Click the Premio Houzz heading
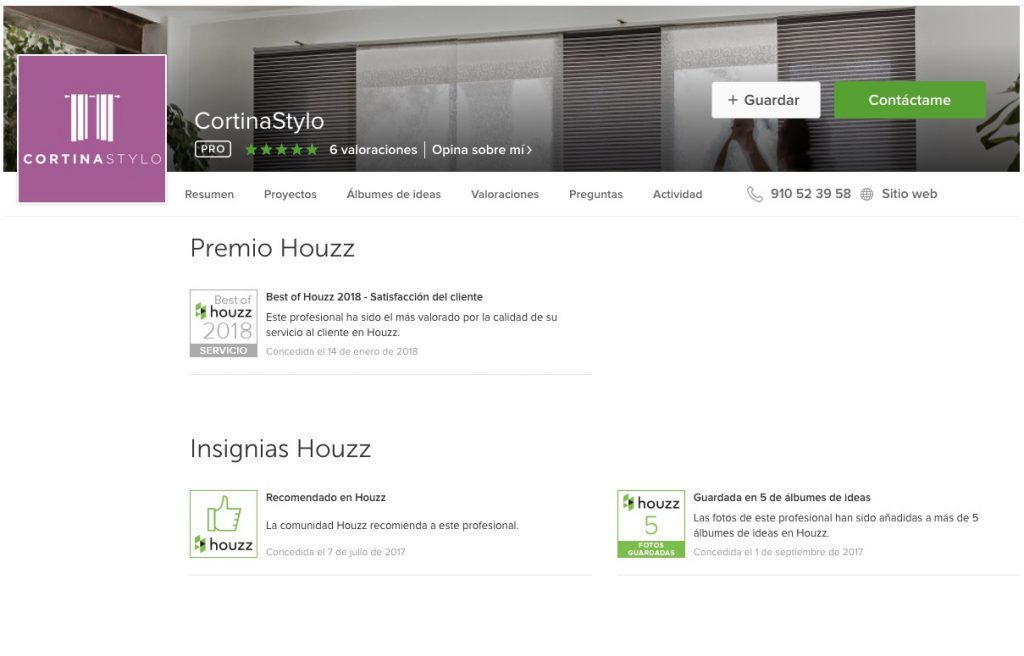This screenshot has height=656, width=1024. (272, 248)
